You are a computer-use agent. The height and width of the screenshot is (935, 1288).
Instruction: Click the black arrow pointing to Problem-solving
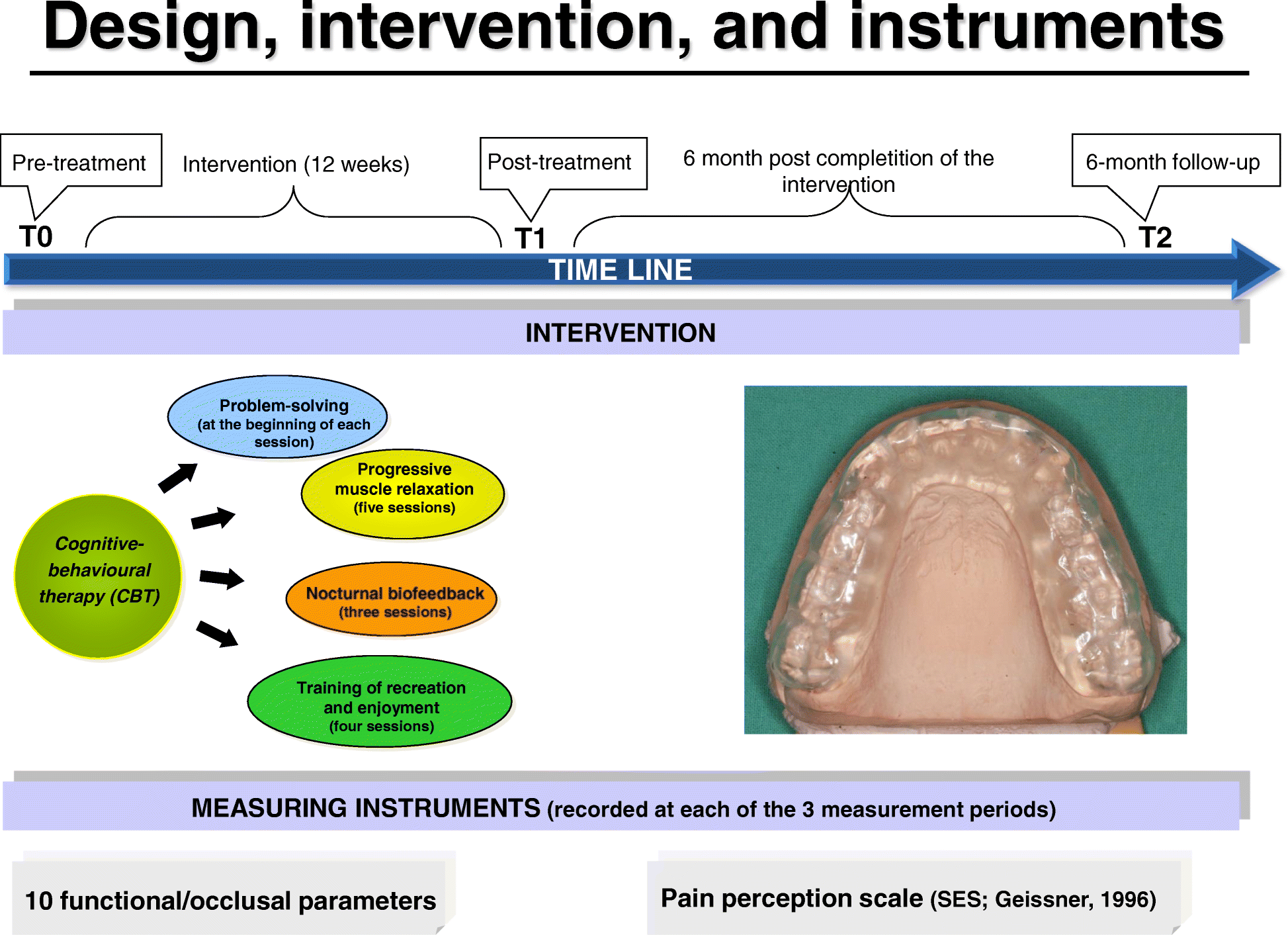(x=178, y=477)
